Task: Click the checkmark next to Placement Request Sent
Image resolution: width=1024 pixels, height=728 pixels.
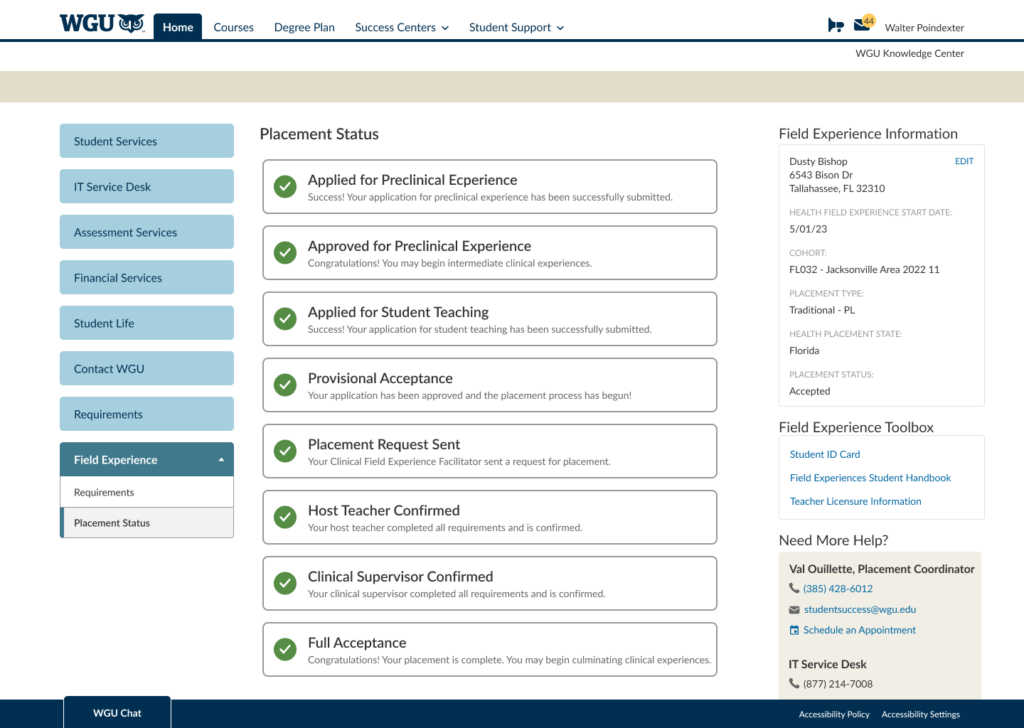Action: (285, 451)
